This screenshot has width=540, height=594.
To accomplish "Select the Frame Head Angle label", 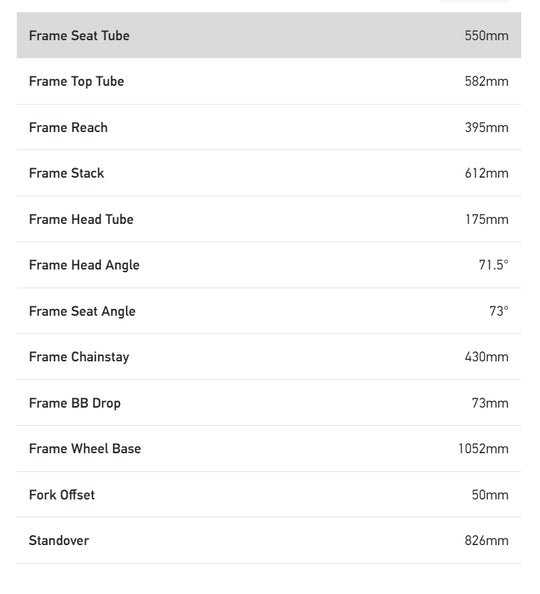I will [x=84, y=265].
